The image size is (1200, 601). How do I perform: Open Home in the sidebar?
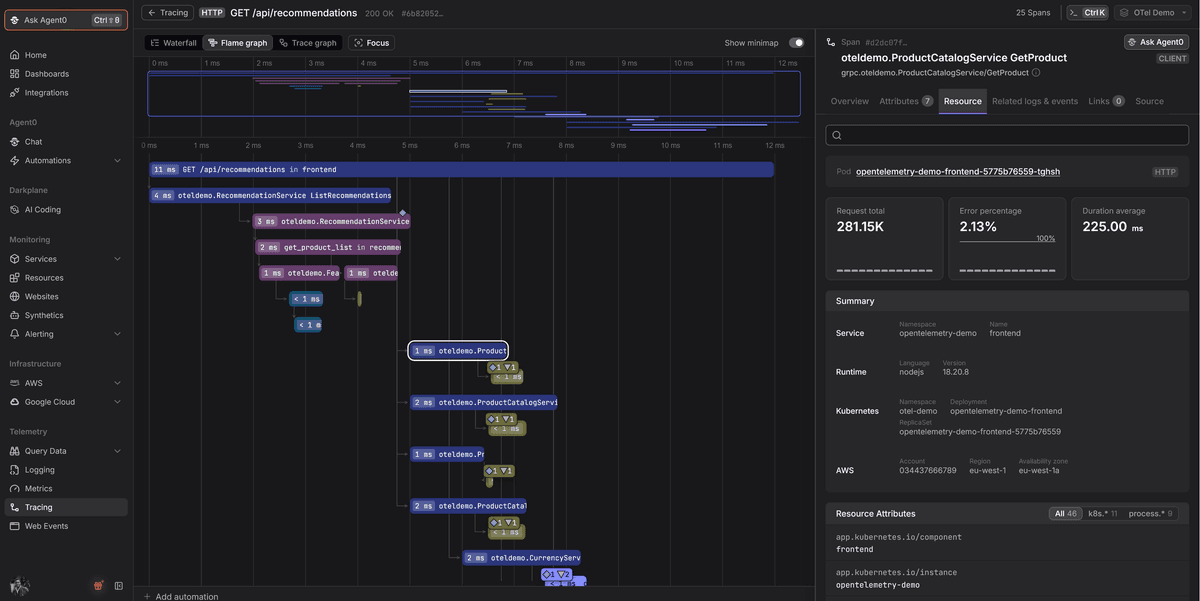click(36, 55)
